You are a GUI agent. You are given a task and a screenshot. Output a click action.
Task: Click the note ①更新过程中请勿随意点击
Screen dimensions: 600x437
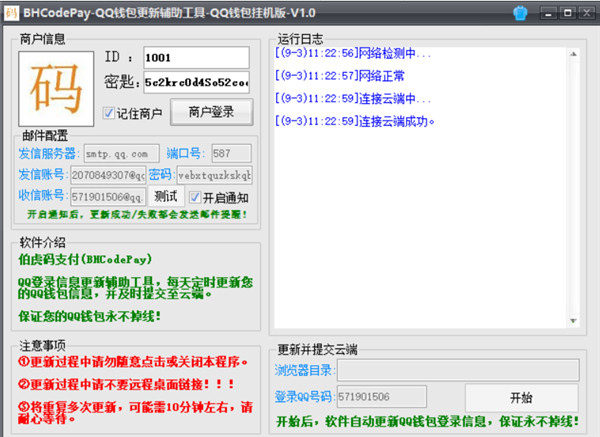133,362
